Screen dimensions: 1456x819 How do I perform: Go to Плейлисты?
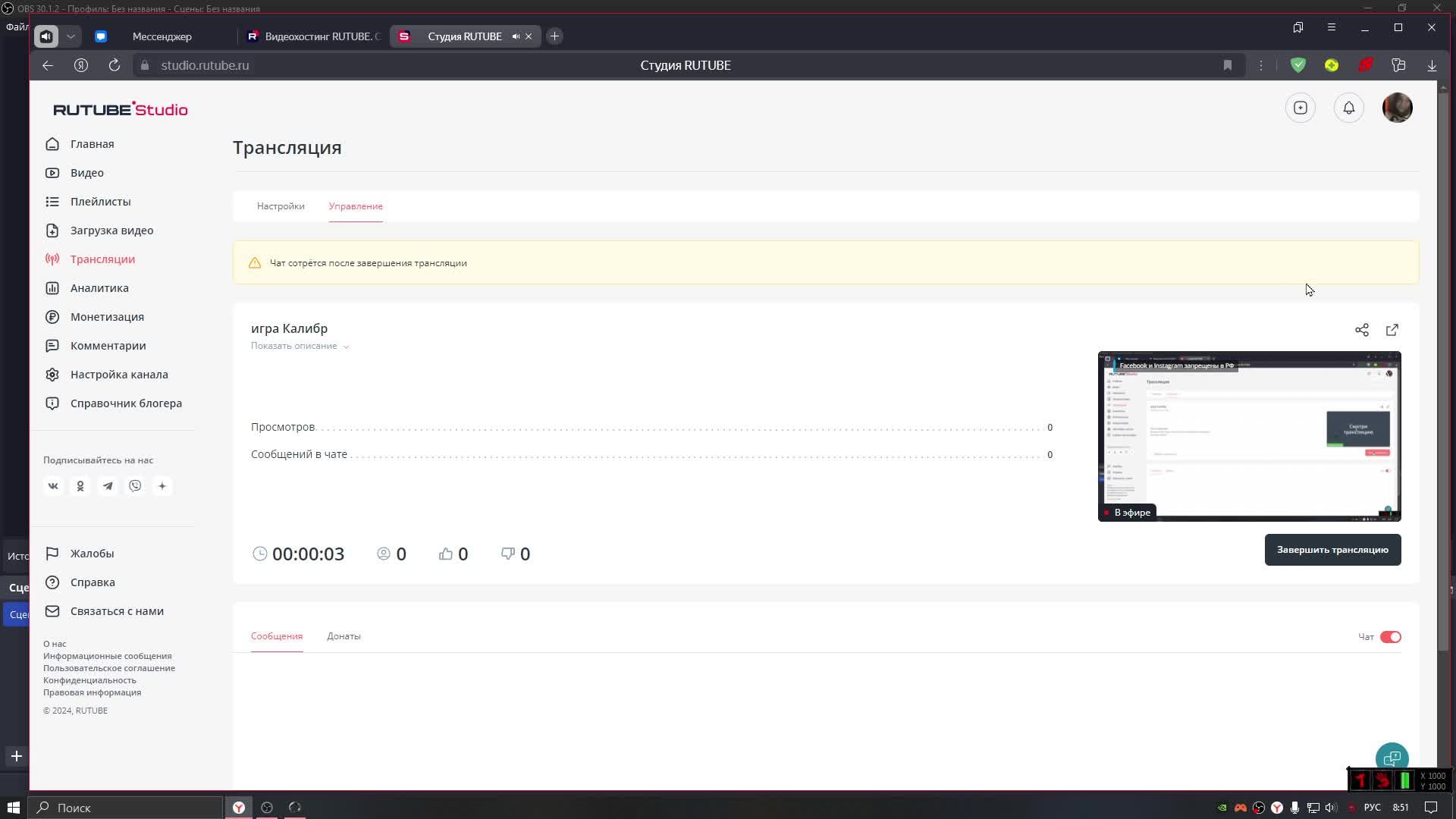point(88,202)
